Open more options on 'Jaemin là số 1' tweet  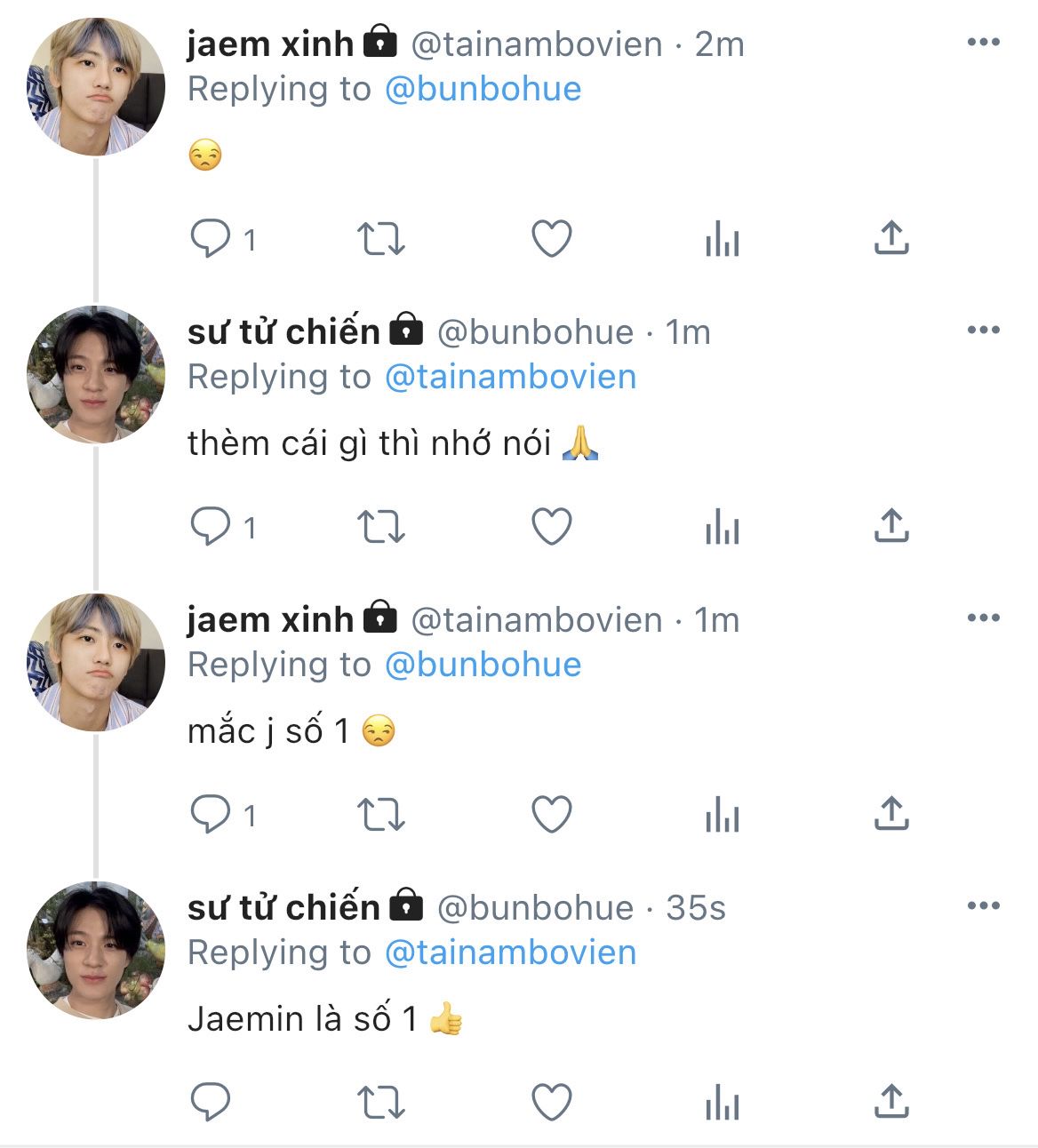pyautogui.click(x=983, y=906)
